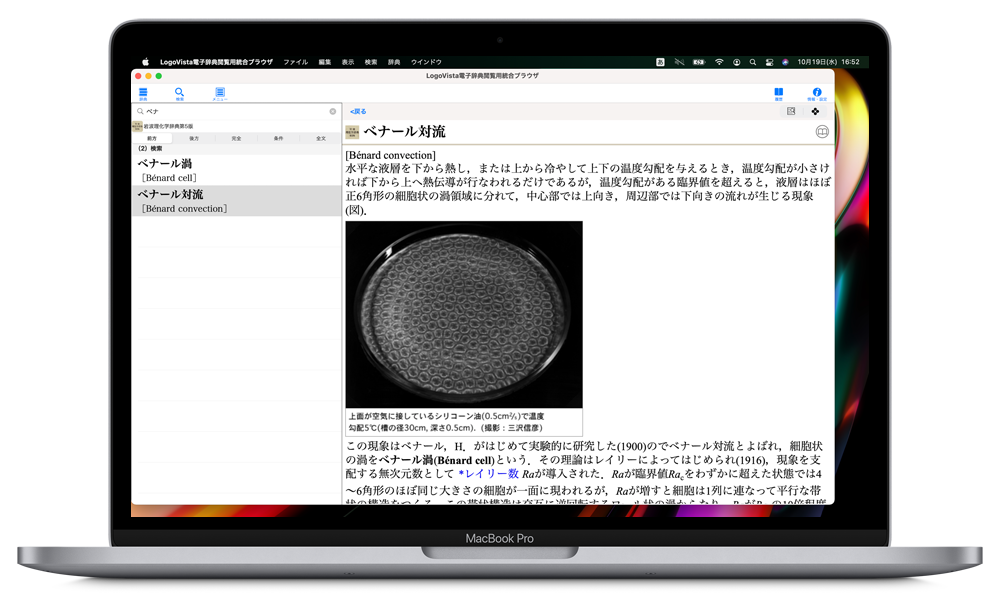Select the 前方 search mode tab

click(x=152, y=138)
